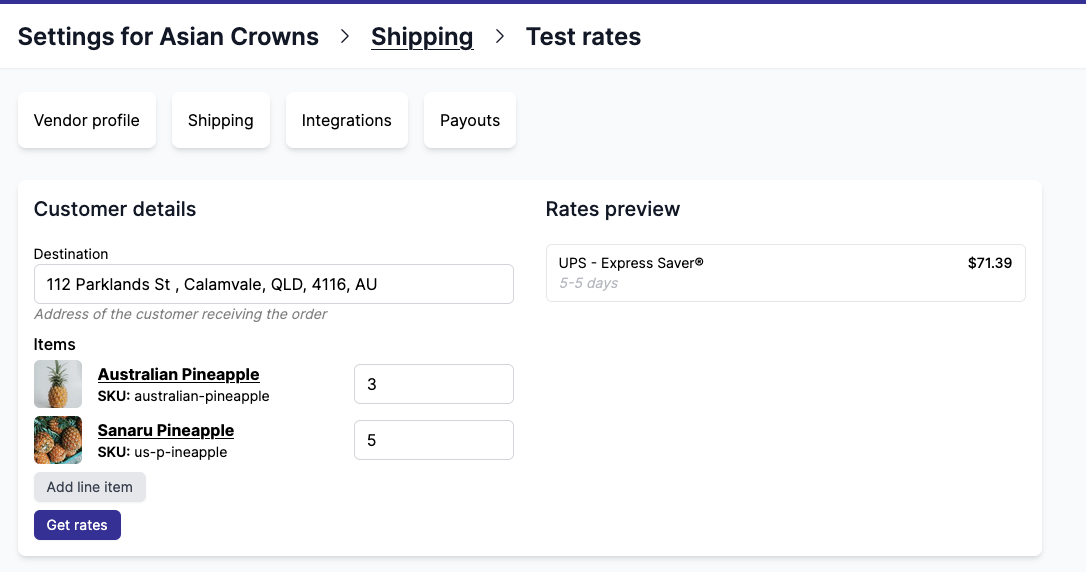The height and width of the screenshot is (572, 1086).
Task: Click the Get rates button
Action: [78, 525]
